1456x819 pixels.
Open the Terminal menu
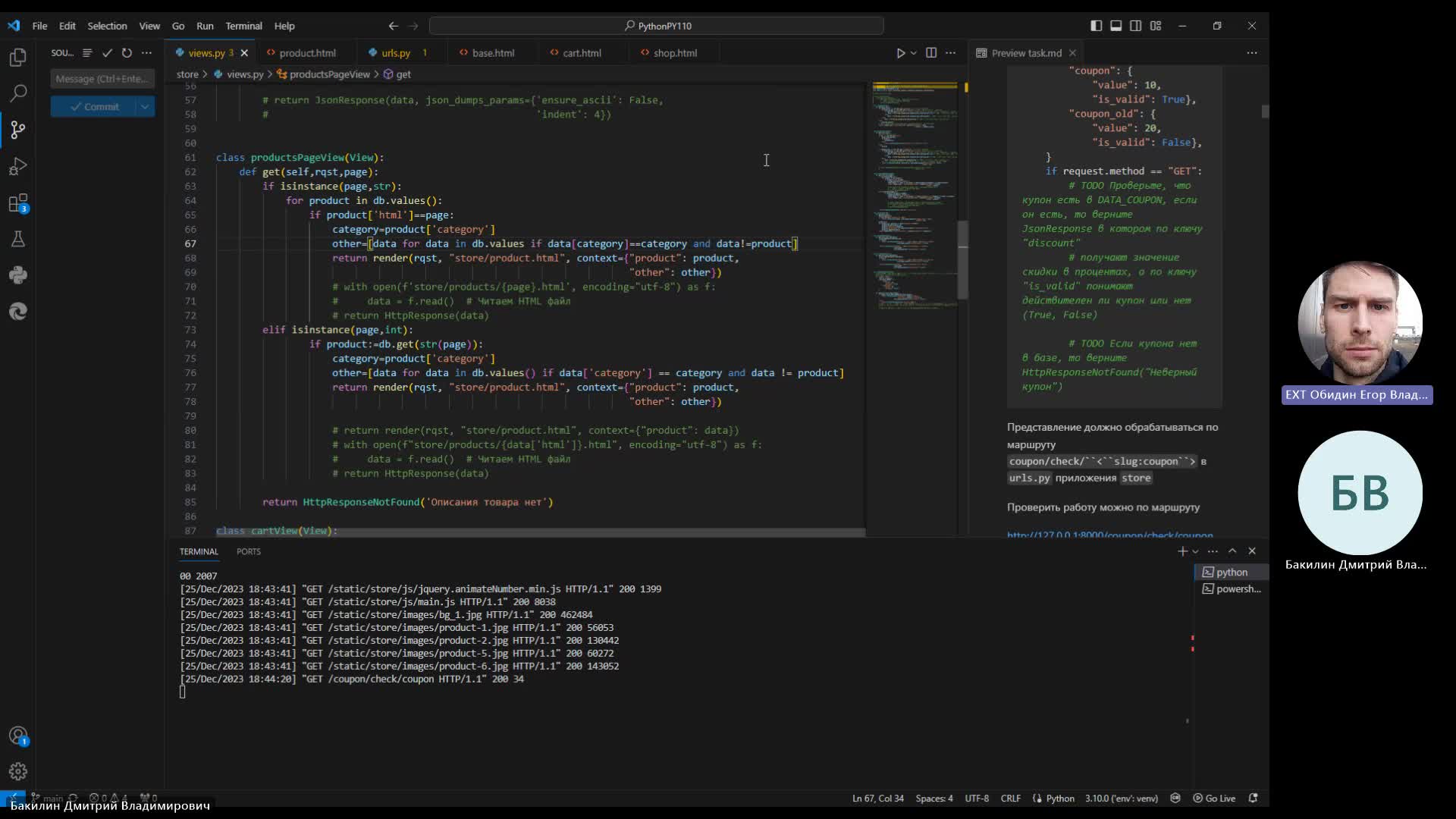coord(243,26)
